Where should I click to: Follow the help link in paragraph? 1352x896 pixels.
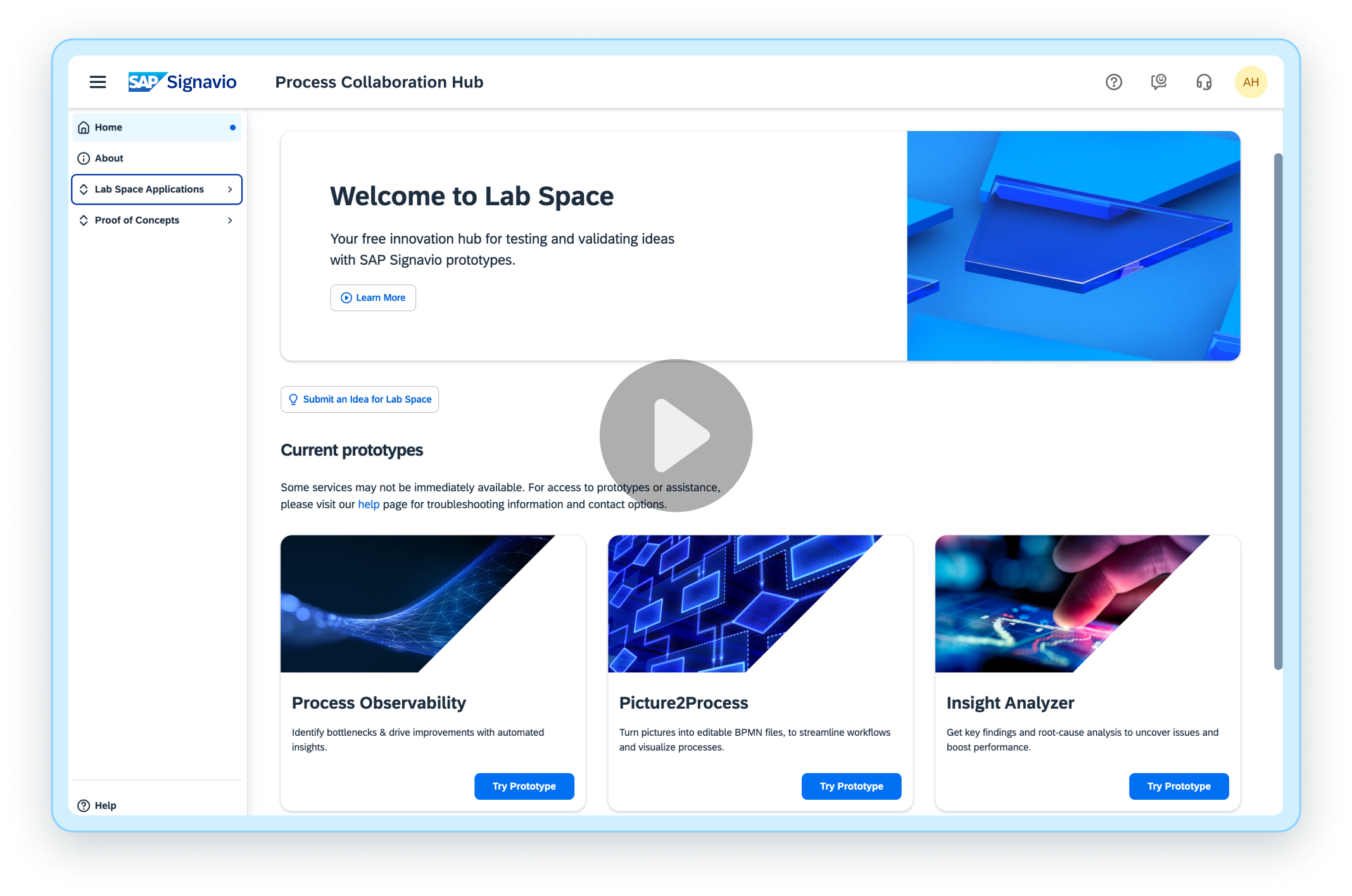click(369, 505)
